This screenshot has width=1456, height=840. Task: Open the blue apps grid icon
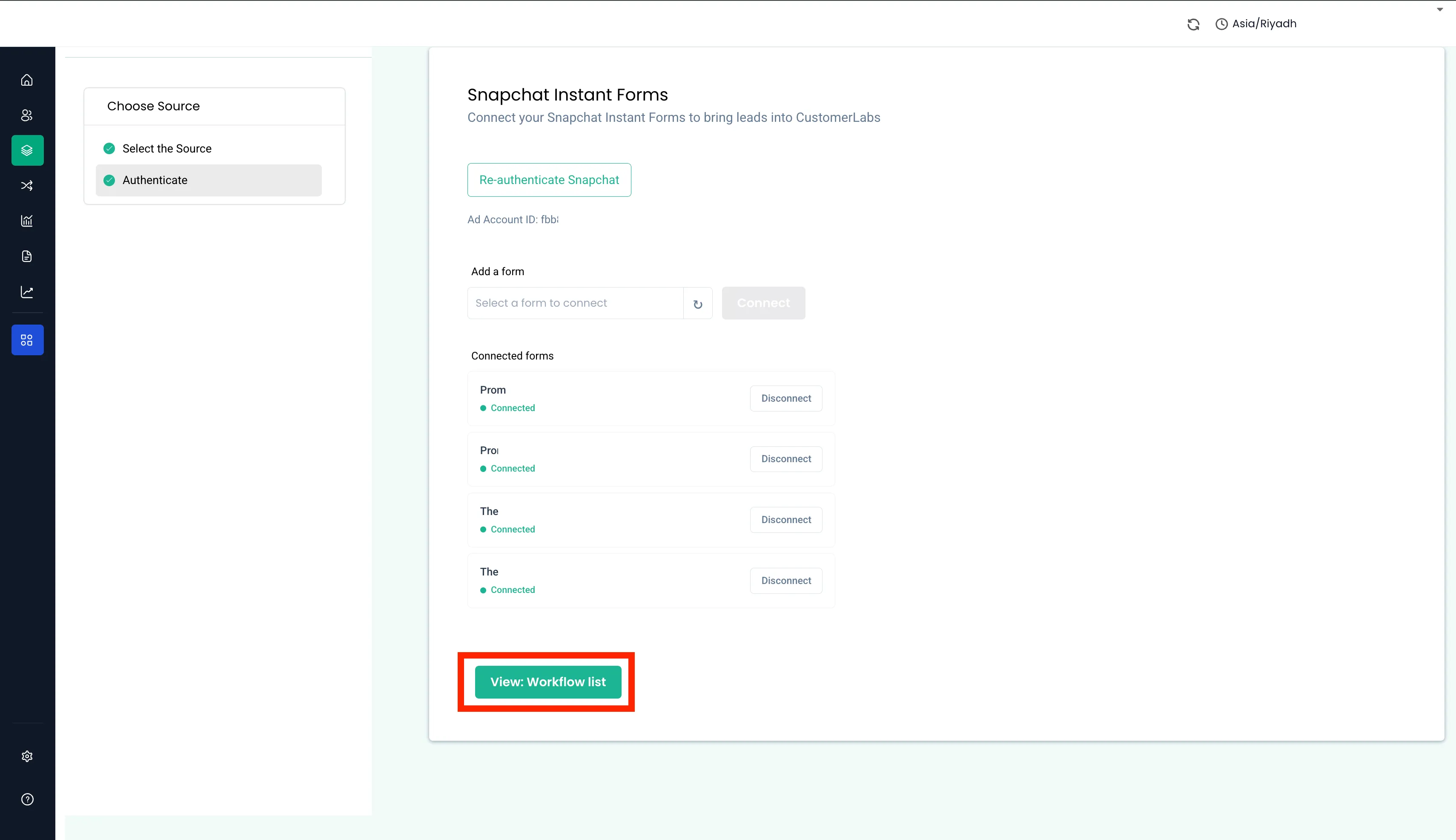[27, 340]
